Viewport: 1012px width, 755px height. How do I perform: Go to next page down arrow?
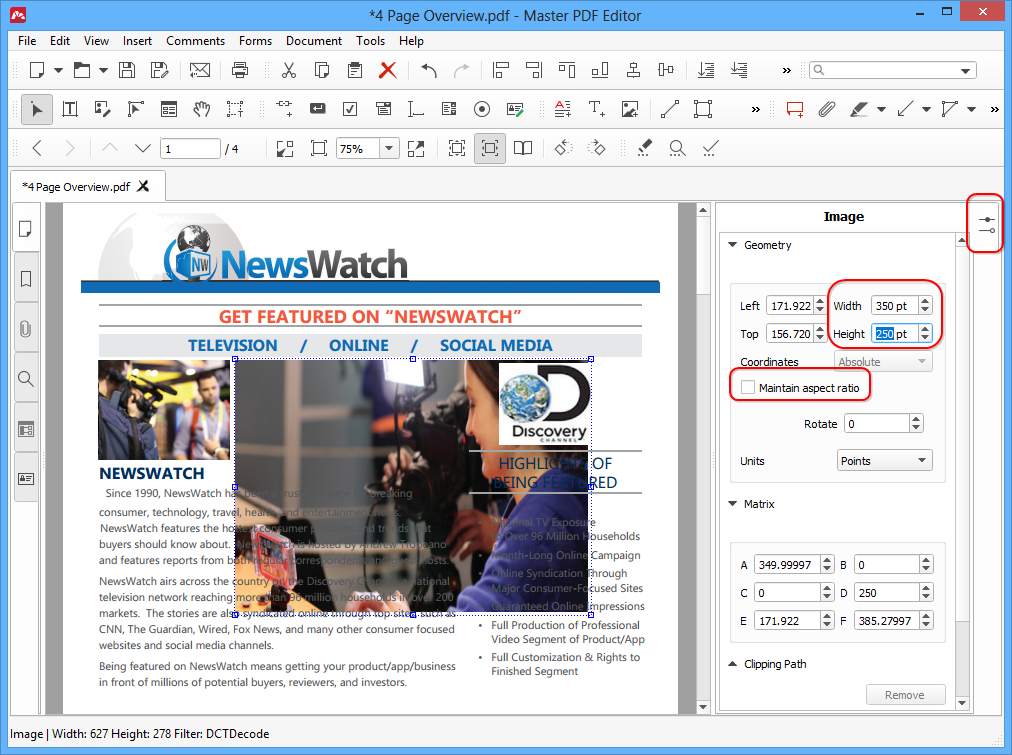(143, 148)
